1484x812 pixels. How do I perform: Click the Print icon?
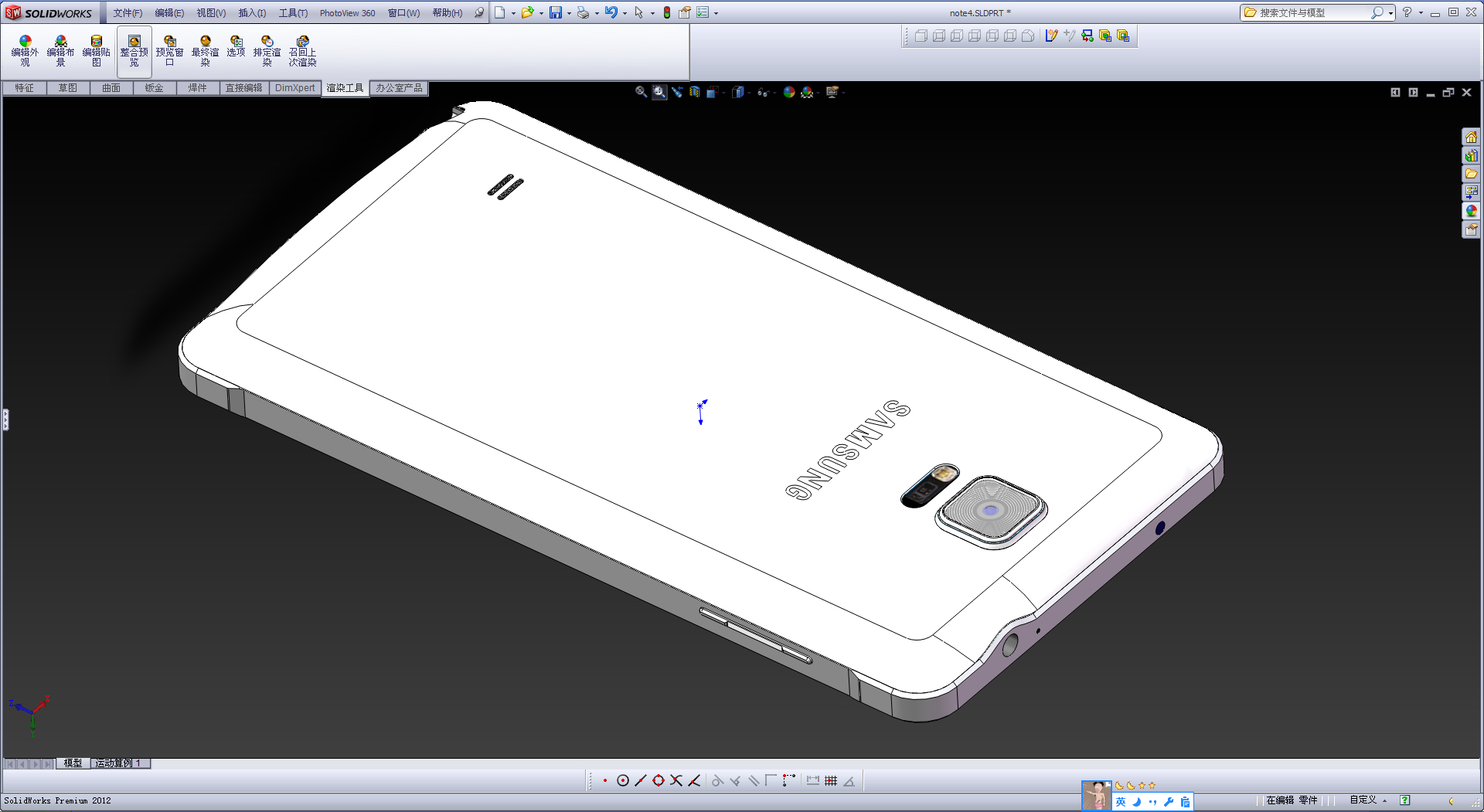(583, 12)
